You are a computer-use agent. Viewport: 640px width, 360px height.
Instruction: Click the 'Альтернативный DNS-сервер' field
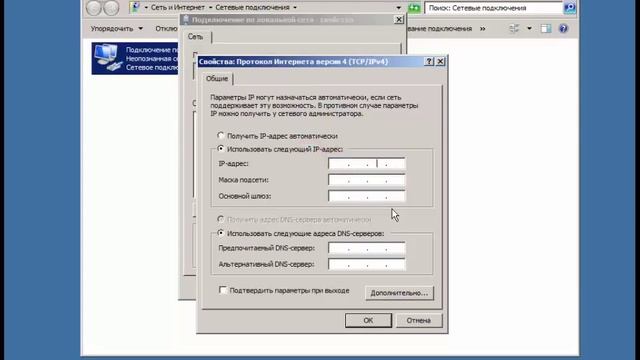coord(367,264)
